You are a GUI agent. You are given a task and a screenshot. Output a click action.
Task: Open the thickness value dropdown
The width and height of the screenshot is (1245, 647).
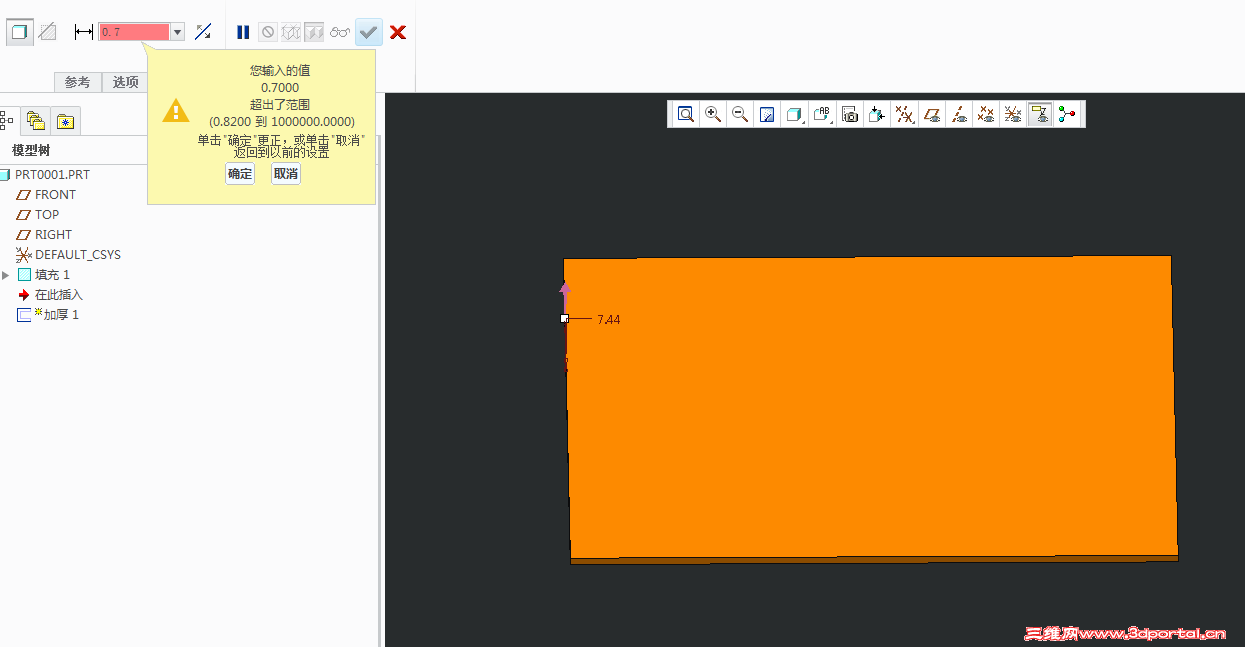coord(176,31)
